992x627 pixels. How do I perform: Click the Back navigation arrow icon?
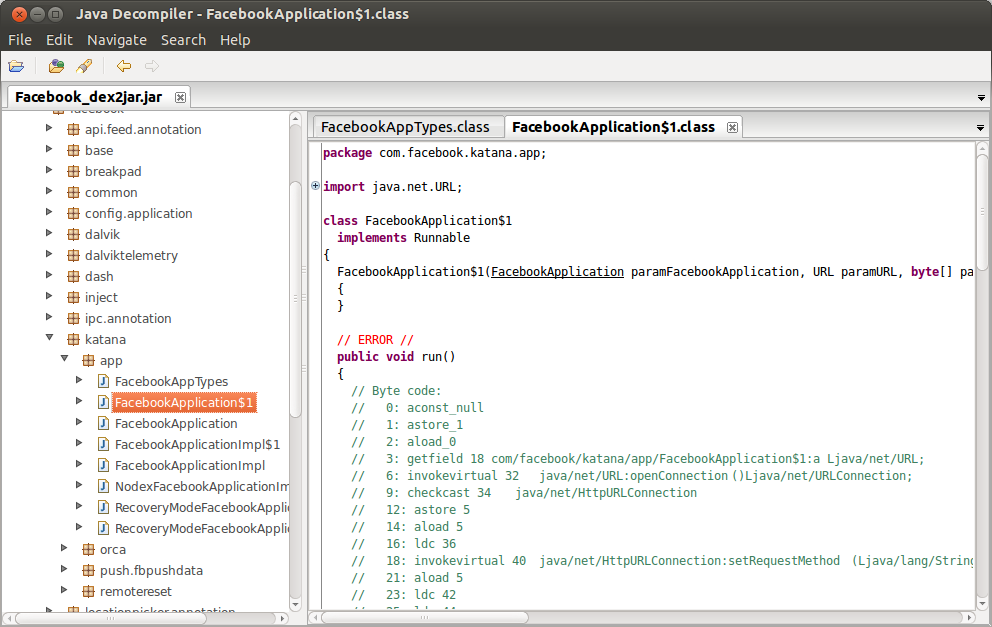[x=122, y=65]
